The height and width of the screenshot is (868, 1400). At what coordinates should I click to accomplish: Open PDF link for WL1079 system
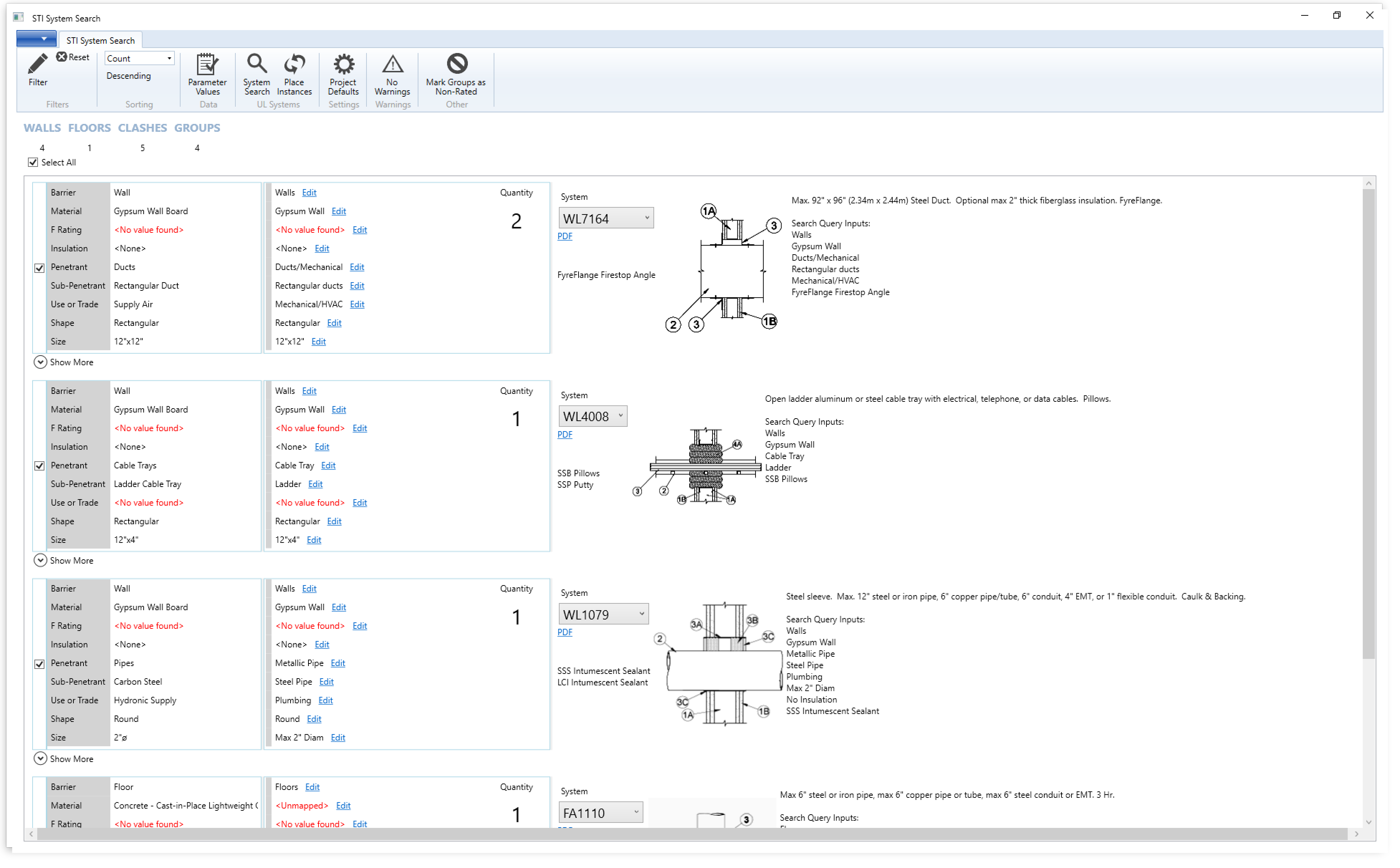coord(565,633)
